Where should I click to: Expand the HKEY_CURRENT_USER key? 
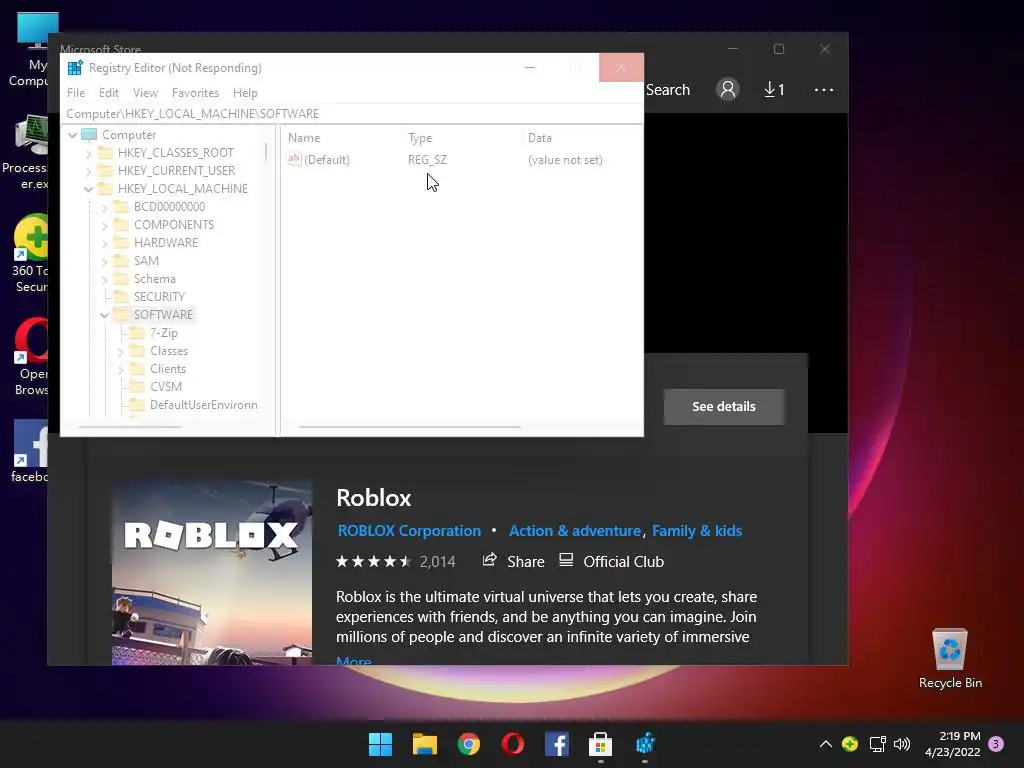click(89, 171)
